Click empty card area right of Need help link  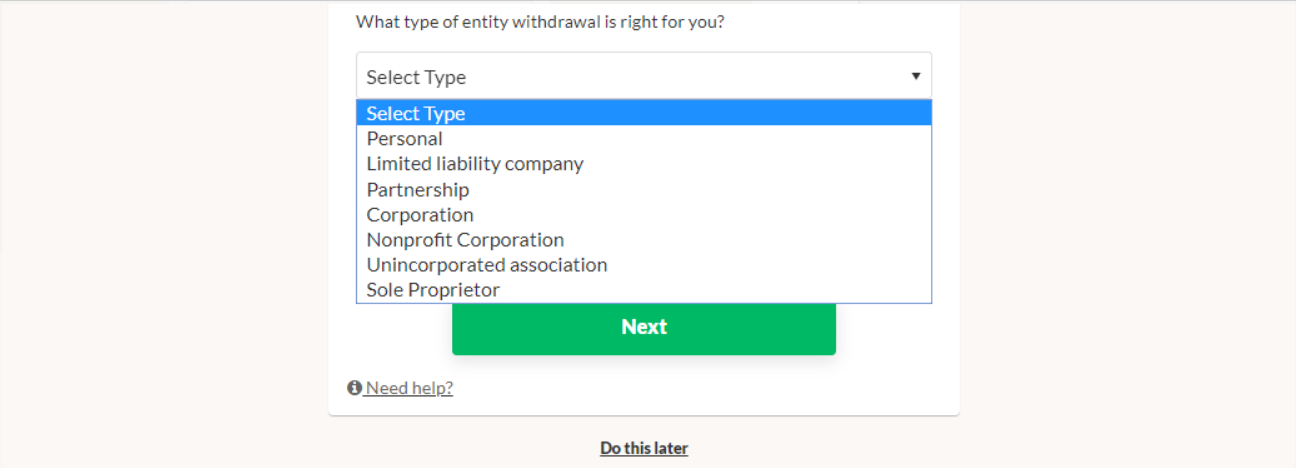click(x=700, y=388)
